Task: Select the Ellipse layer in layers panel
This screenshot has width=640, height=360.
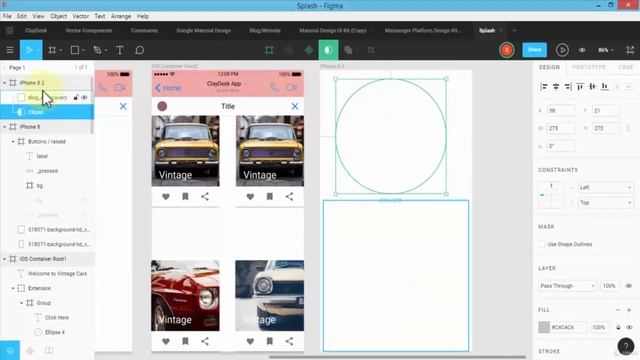Action: coord(47,112)
